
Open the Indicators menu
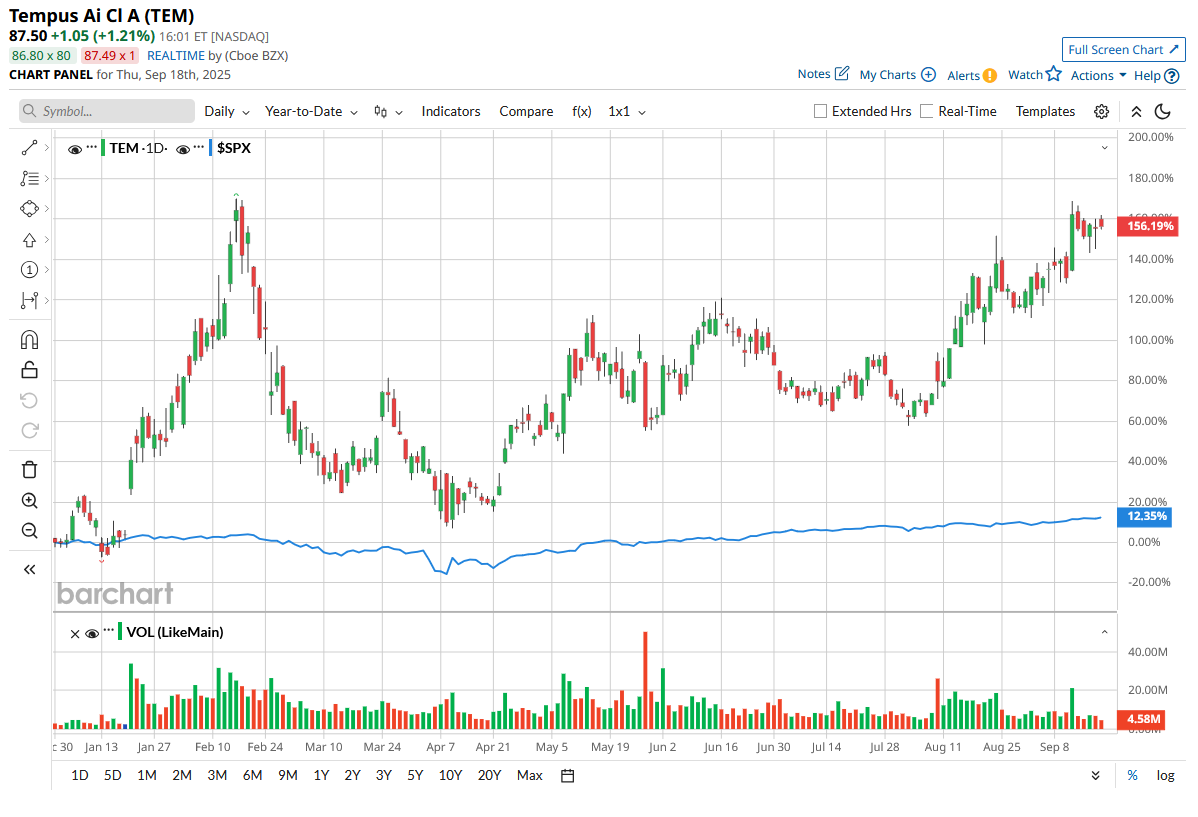tap(451, 112)
